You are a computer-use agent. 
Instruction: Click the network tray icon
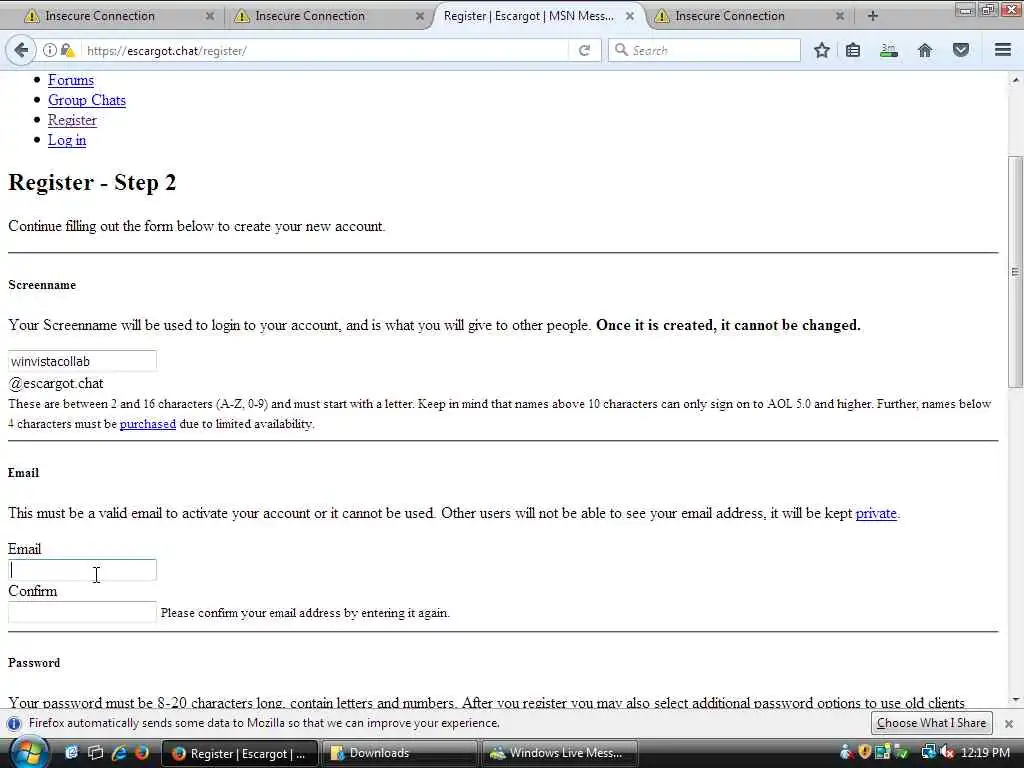point(928,753)
